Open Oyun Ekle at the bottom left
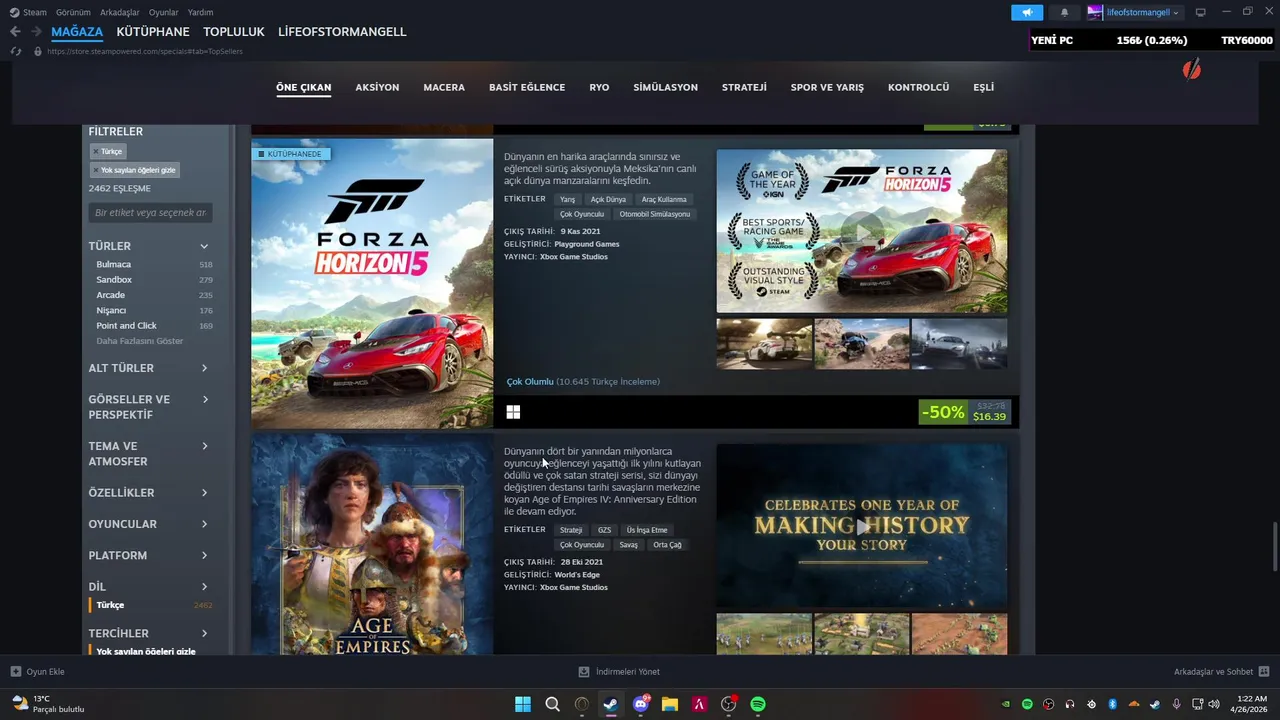This screenshot has height=720, width=1280. point(37,672)
